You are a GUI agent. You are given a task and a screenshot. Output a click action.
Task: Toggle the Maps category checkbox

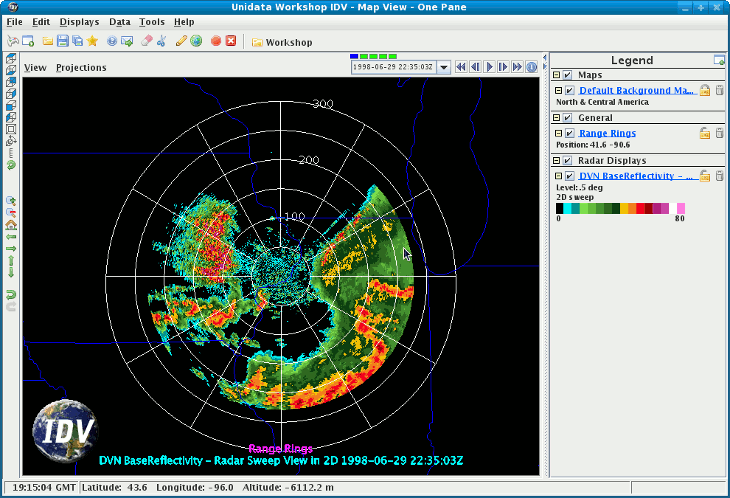click(568, 75)
